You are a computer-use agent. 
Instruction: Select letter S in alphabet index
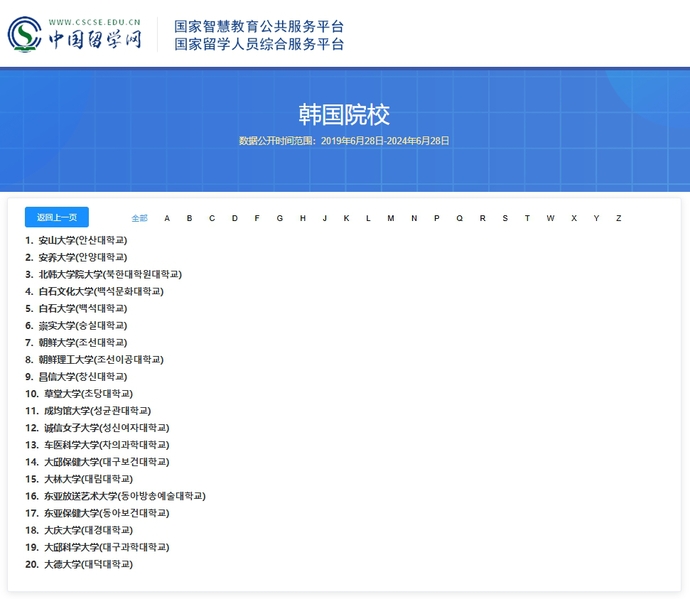(505, 218)
